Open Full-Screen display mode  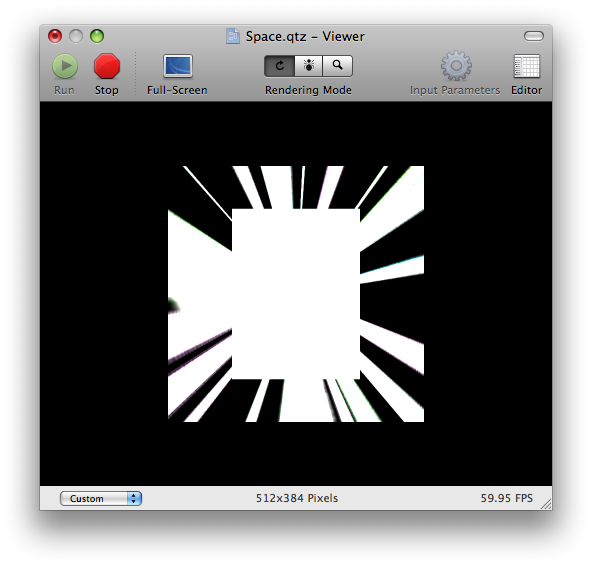point(177,66)
